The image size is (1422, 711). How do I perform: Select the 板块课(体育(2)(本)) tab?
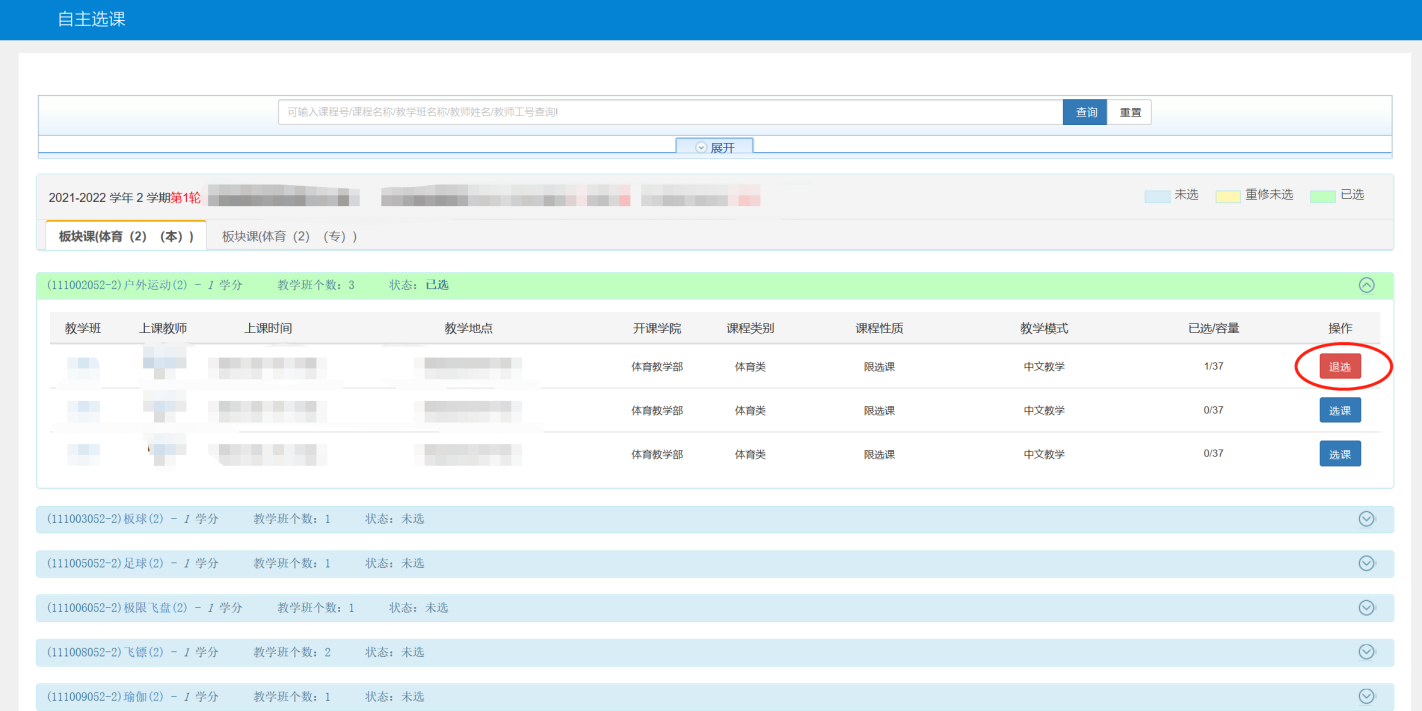coord(126,236)
